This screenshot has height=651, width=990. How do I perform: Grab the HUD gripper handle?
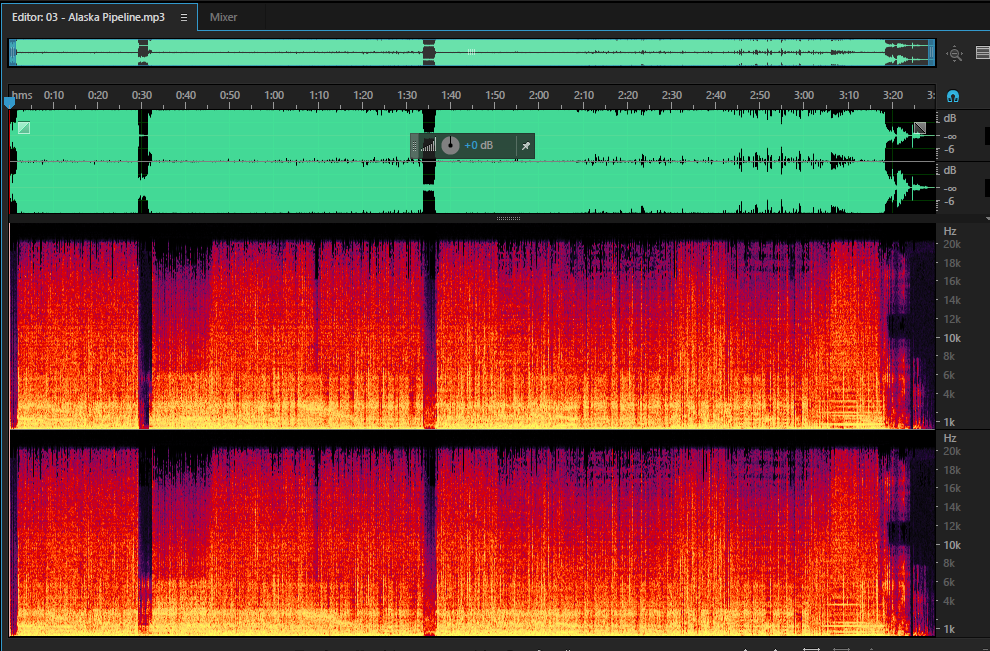pyautogui.click(x=414, y=146)
